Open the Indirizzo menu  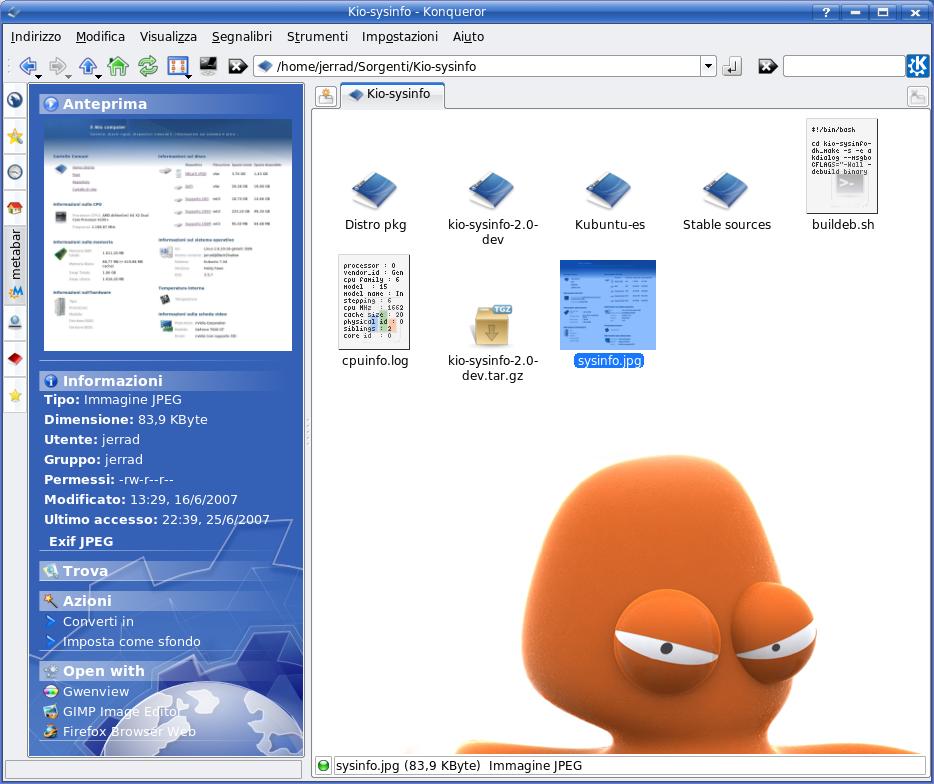click(36, 37)
